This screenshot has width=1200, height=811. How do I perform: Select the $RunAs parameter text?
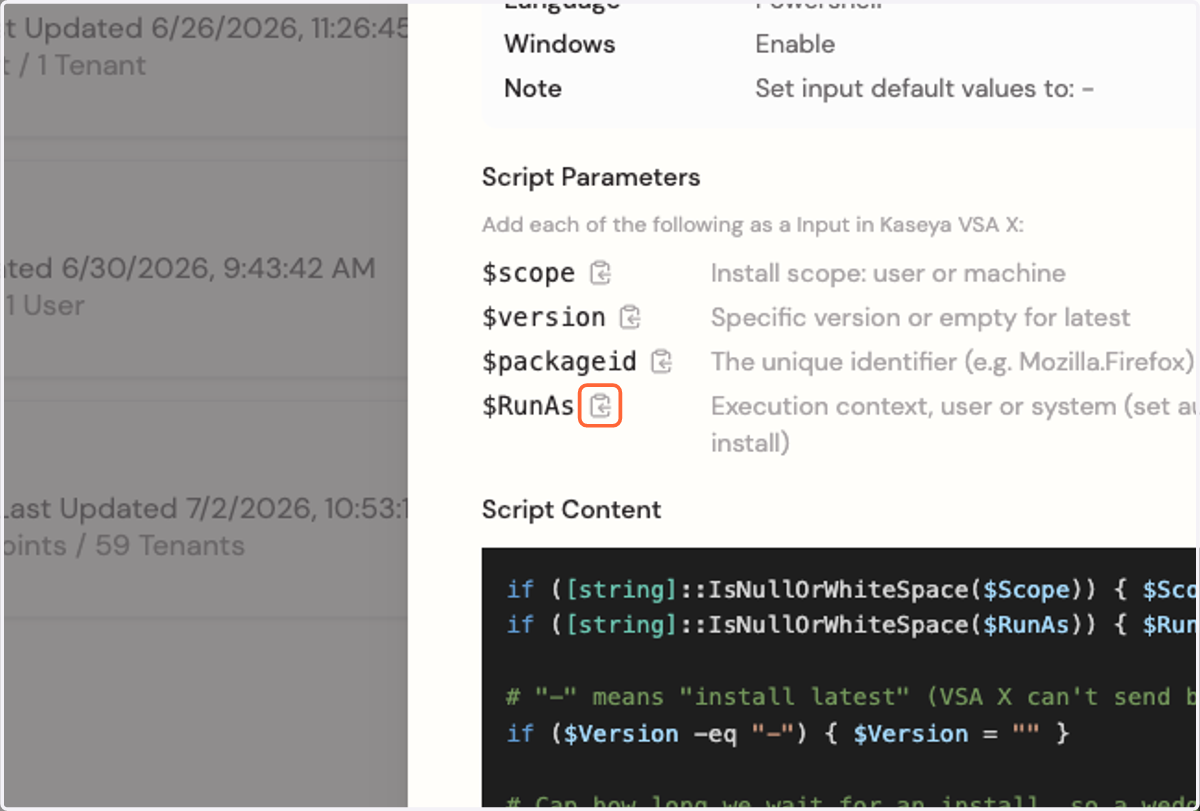(528, 406)
